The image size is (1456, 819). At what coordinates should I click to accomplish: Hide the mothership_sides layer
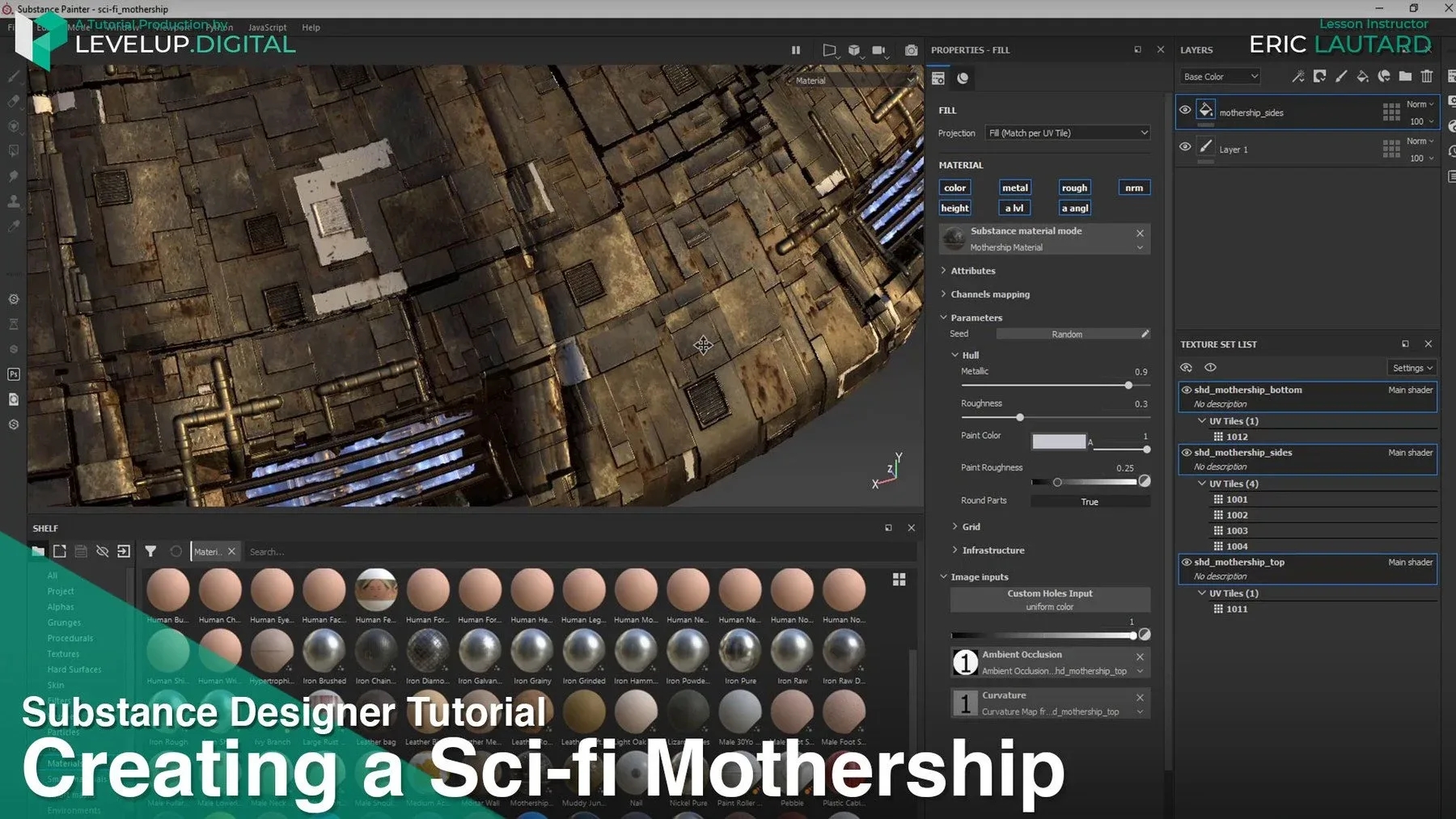[1185, 110]
